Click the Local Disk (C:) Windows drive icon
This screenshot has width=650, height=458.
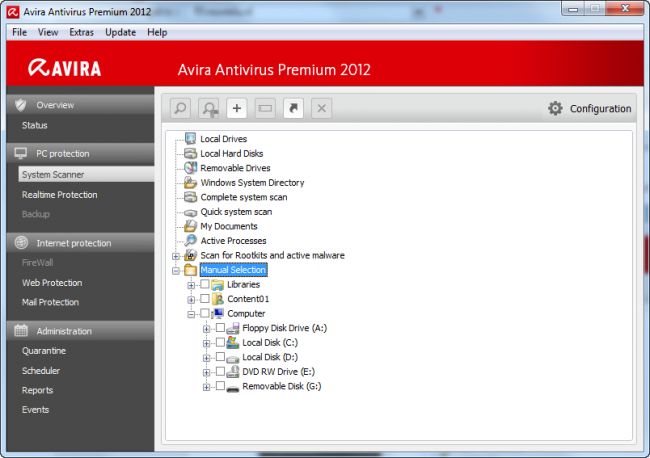233,343
